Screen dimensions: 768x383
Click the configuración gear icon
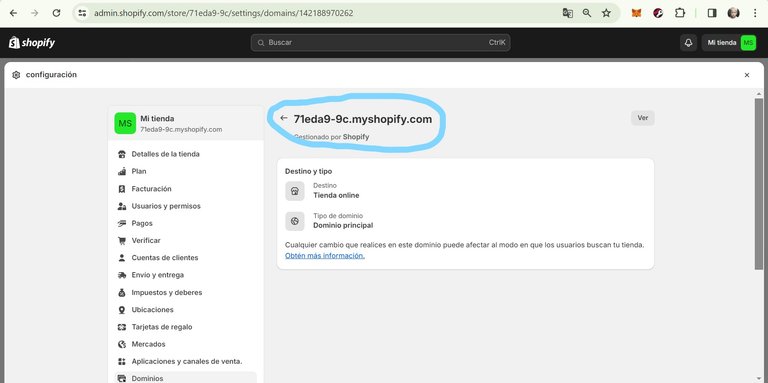pyautogui.click(x=16, y=75)
